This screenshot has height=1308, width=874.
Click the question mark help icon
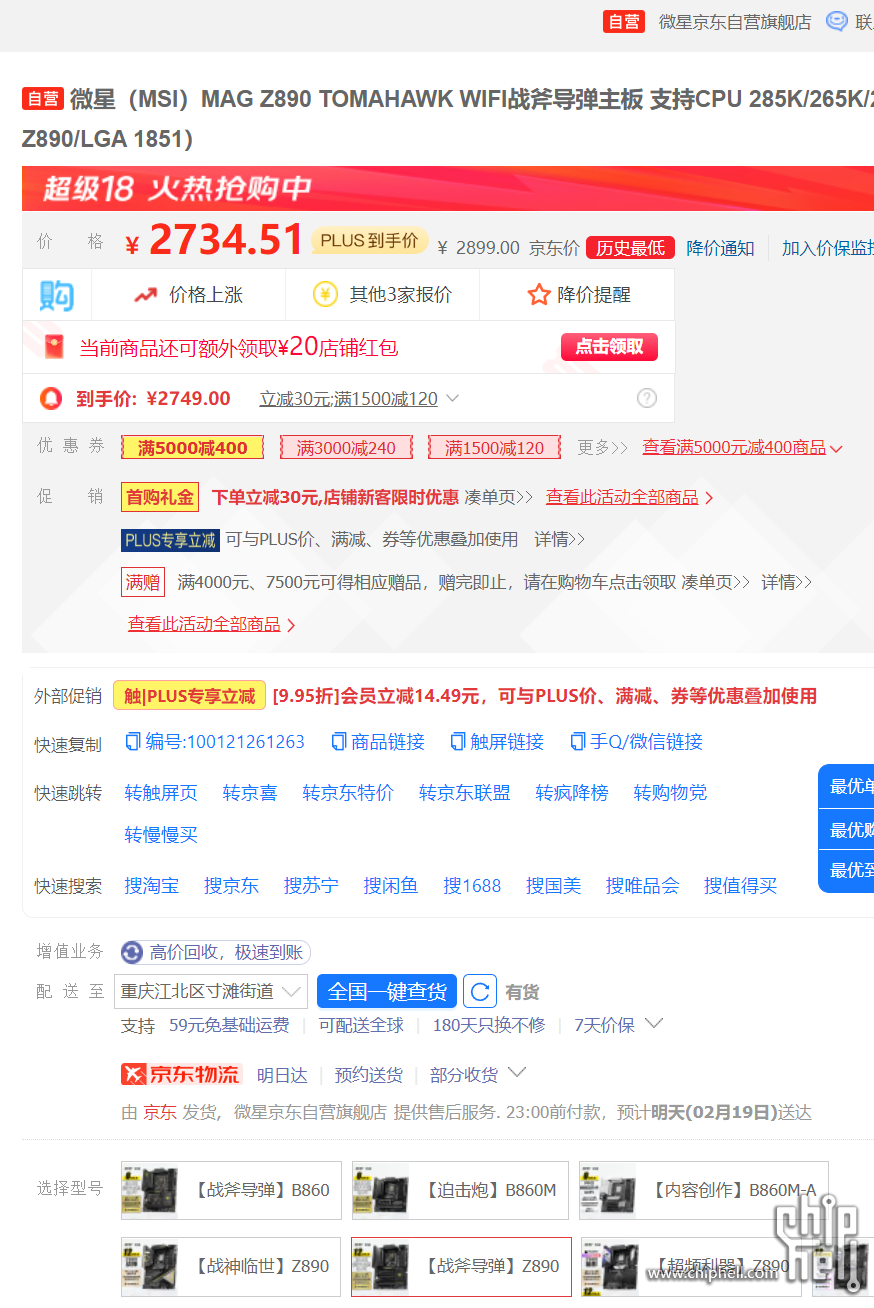tap(647, 398)
